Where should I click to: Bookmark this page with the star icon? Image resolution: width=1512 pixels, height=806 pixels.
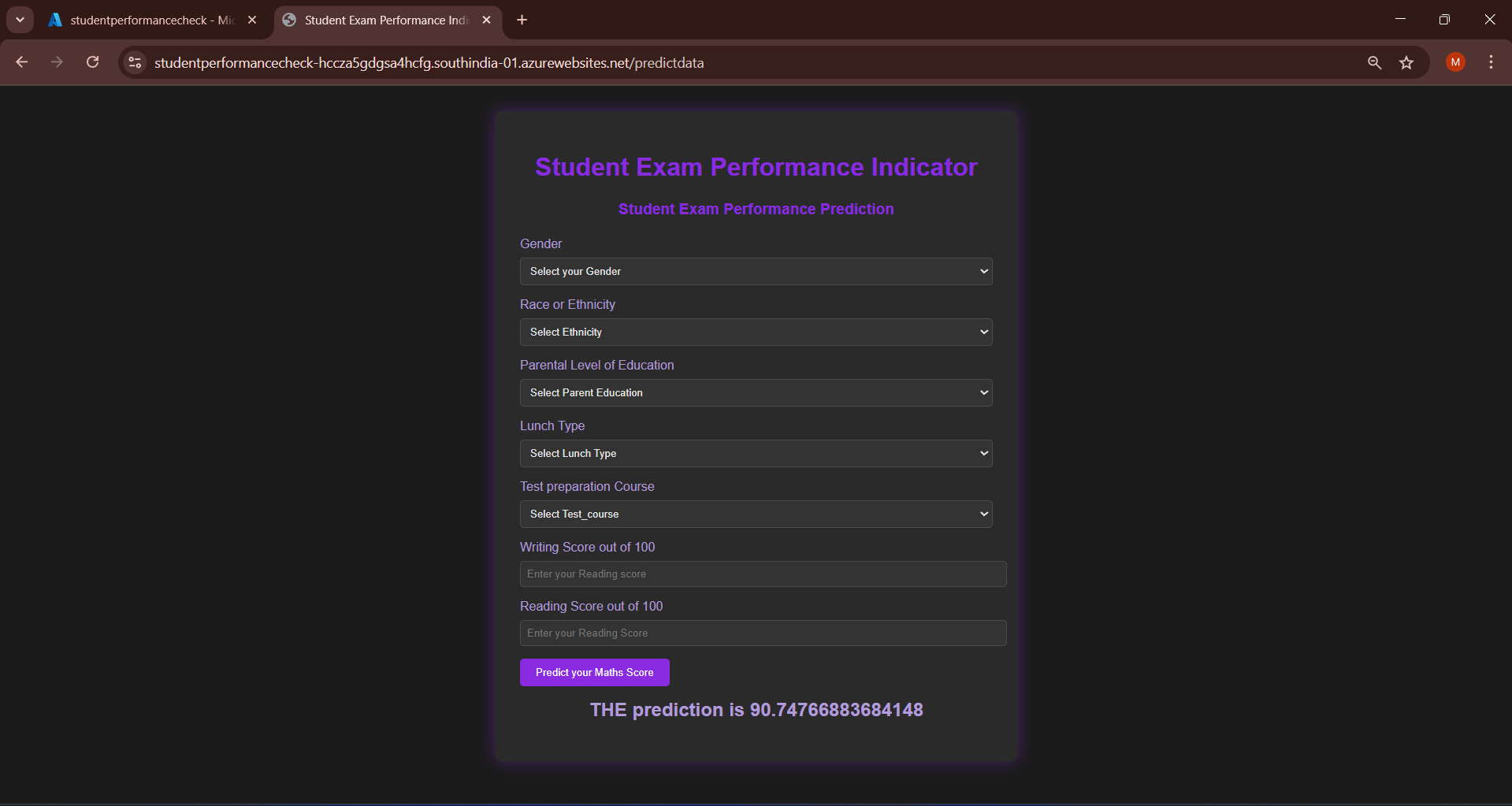click(1406, 62)
